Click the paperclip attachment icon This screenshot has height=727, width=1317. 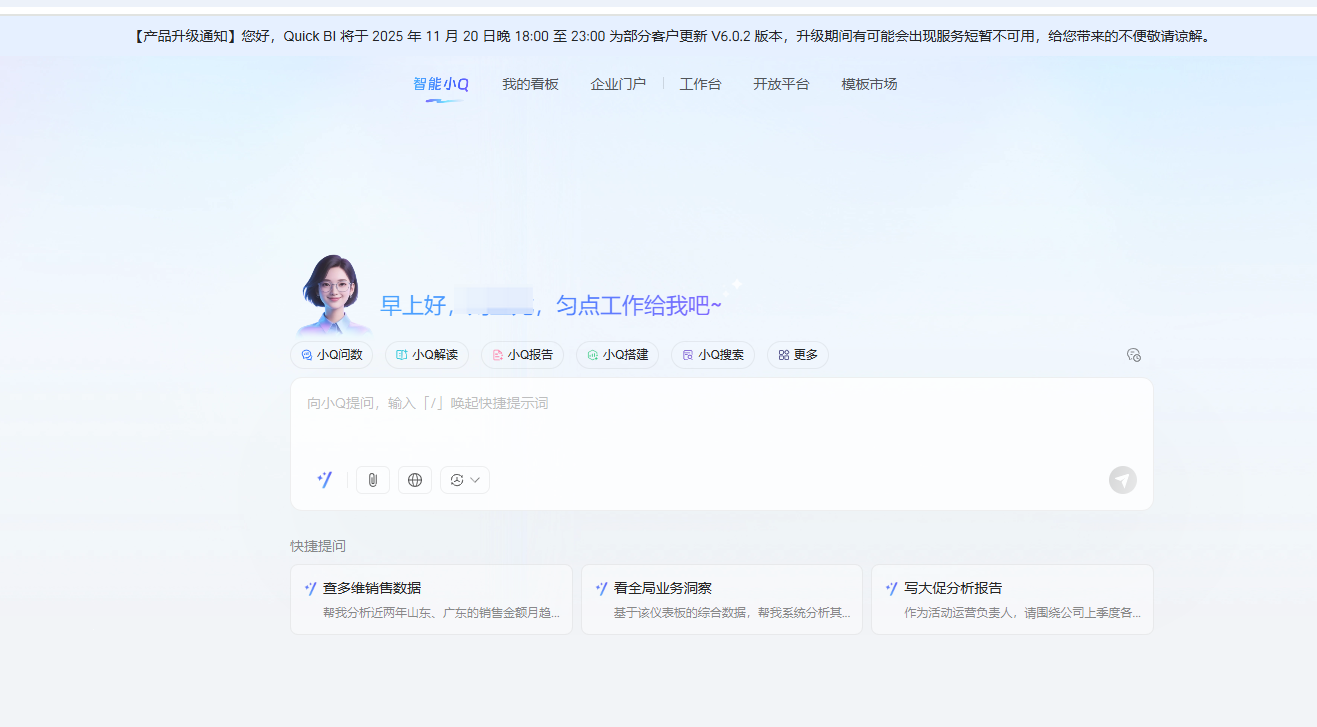[x=372, y=480]
